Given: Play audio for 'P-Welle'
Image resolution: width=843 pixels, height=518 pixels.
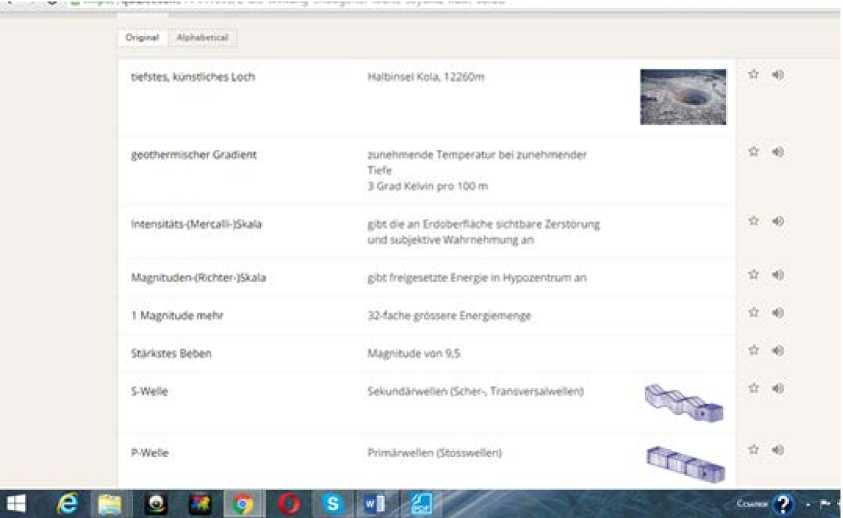Looking at the screenshot, I should coord(777,449).
